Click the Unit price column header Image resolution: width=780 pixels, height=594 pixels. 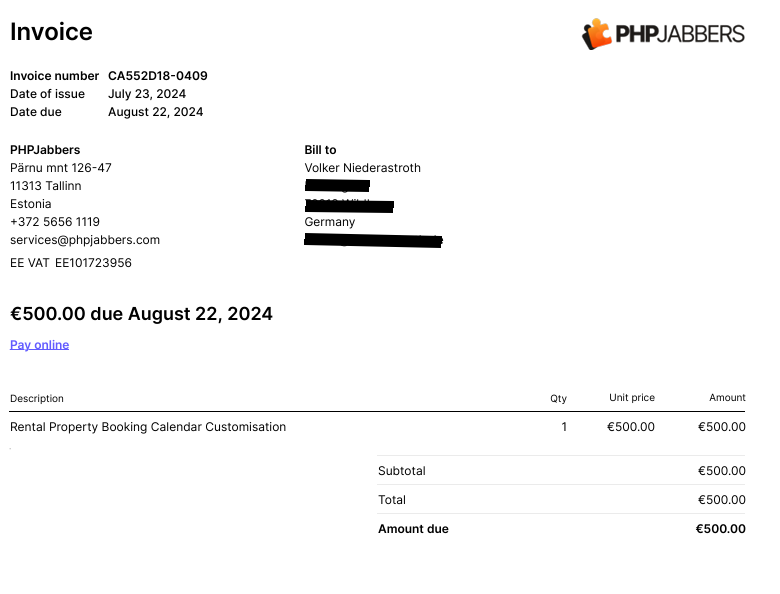[x=632, y=398]
